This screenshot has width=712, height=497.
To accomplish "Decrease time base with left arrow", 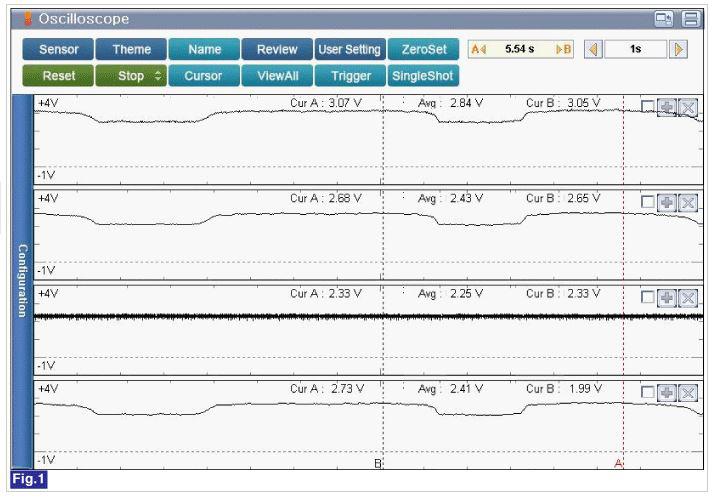I will (x=593, y=49).
